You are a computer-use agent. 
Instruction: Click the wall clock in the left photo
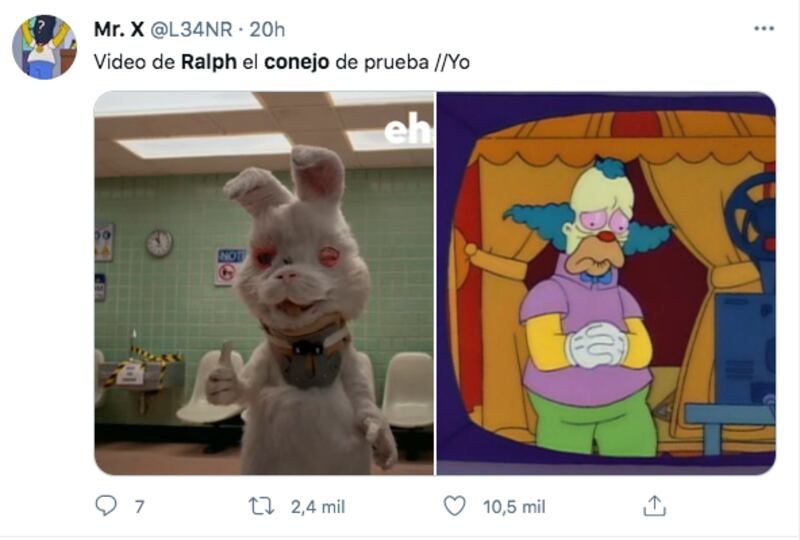160,243
